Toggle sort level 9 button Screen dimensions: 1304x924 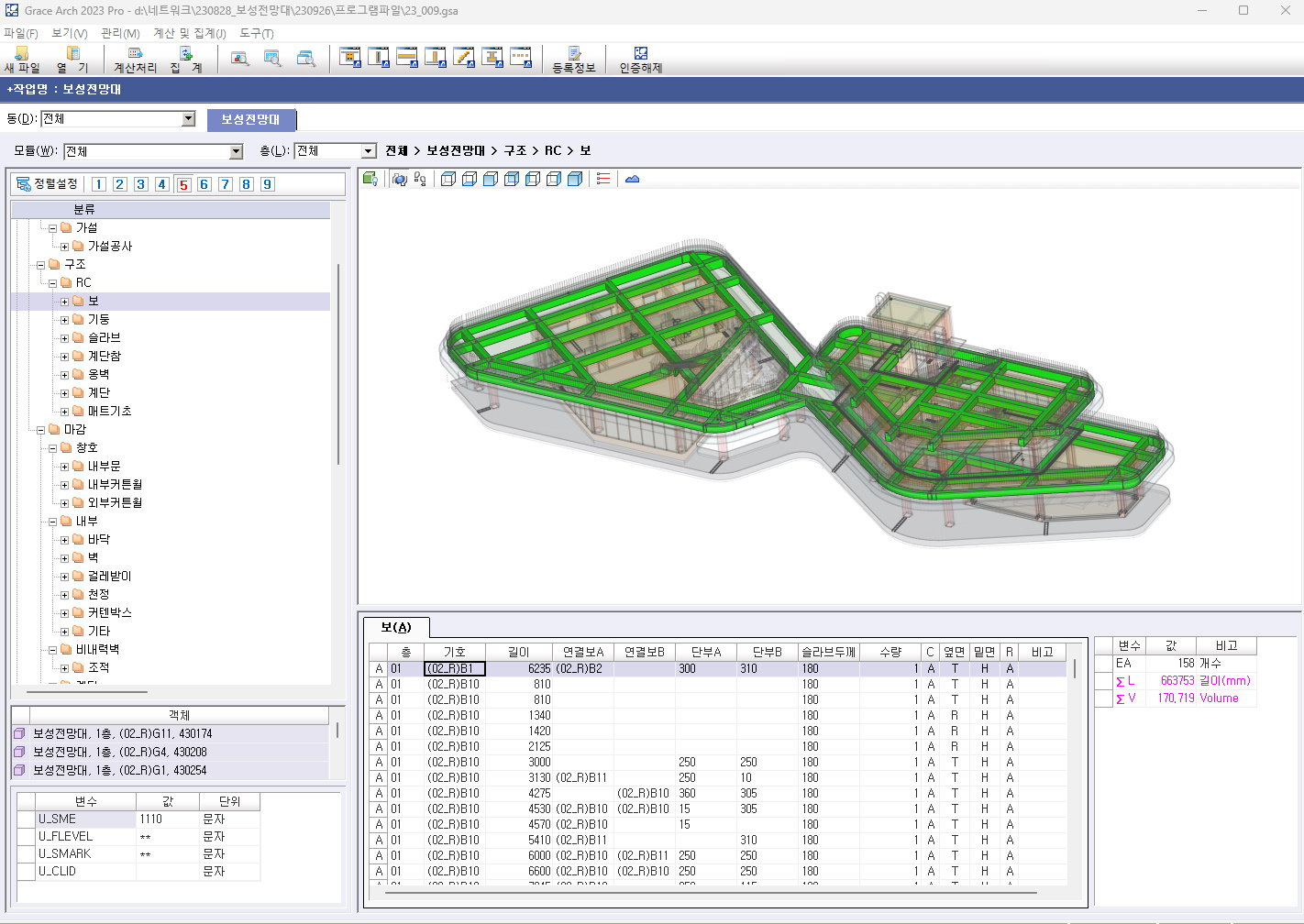click(x=268, y=184)
